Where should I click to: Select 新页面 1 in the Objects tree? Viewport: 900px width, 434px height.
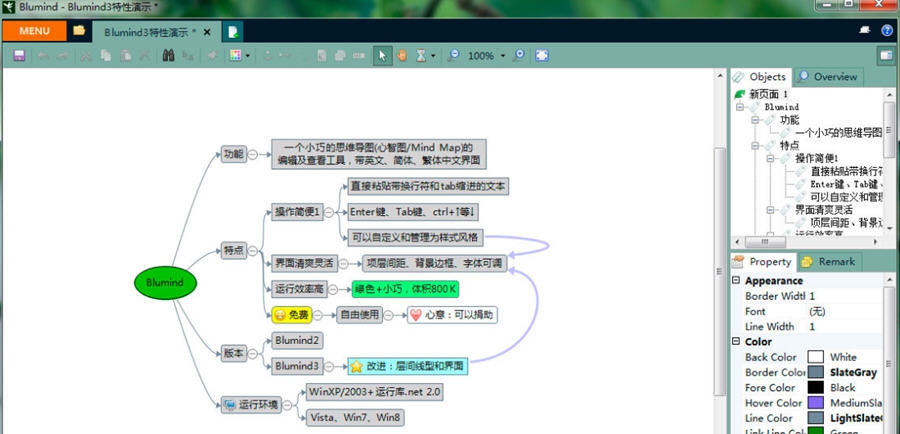[x=768, y=94]
